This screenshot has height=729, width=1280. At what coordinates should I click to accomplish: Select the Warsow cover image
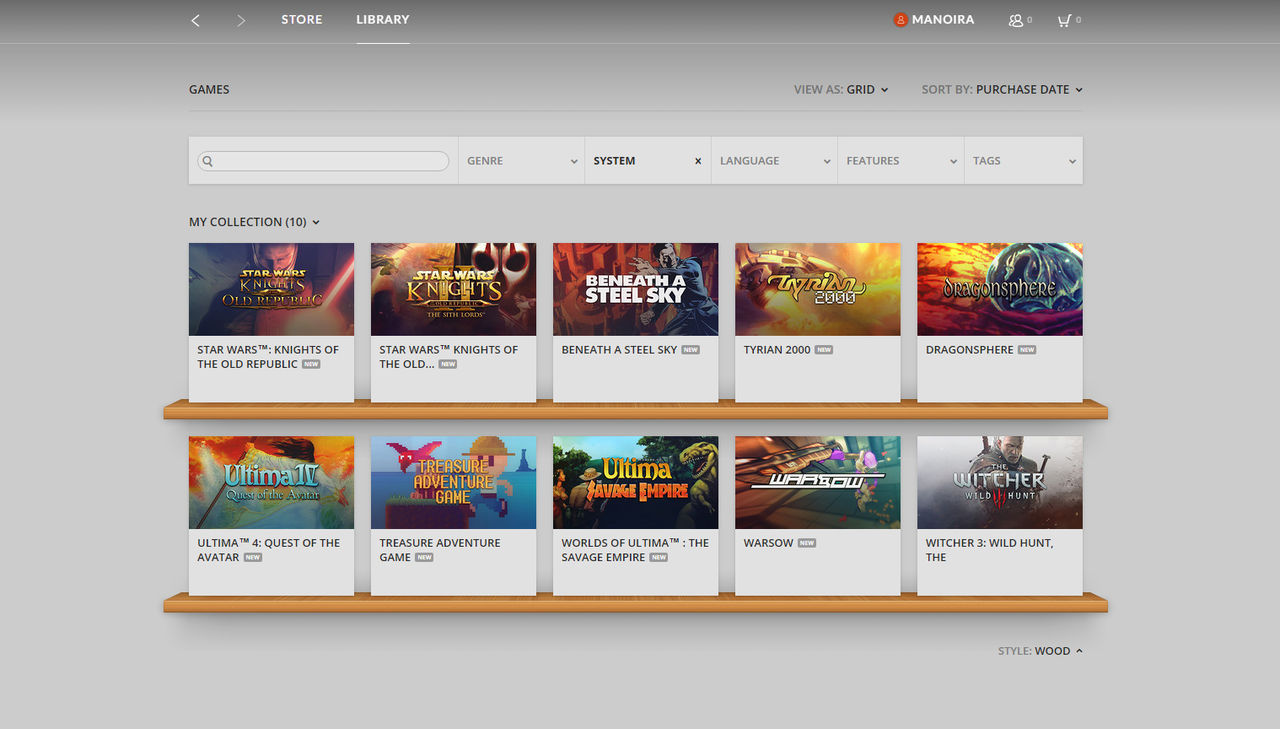click(x=817, y=482)
